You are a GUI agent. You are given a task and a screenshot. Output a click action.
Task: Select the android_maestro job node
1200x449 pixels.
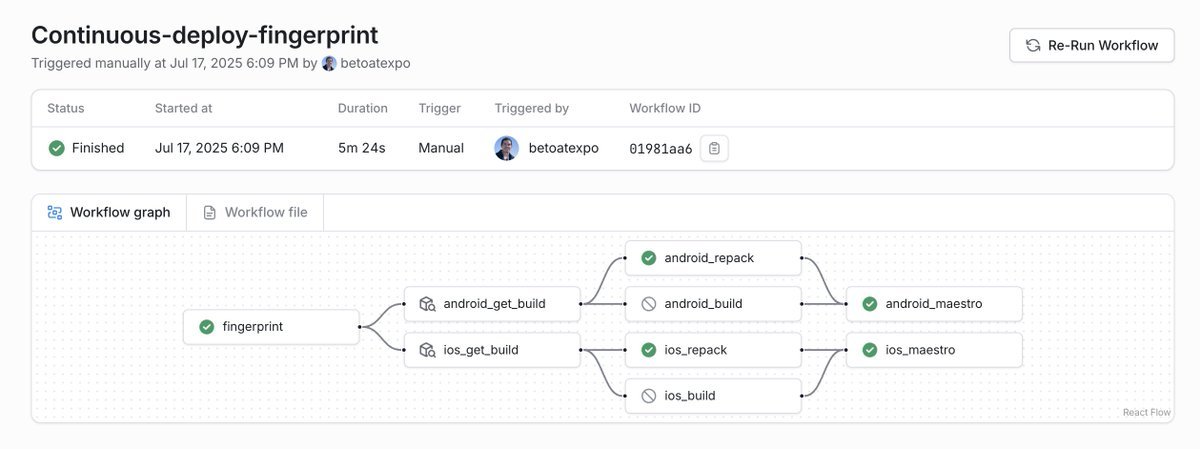click(934, 304)
